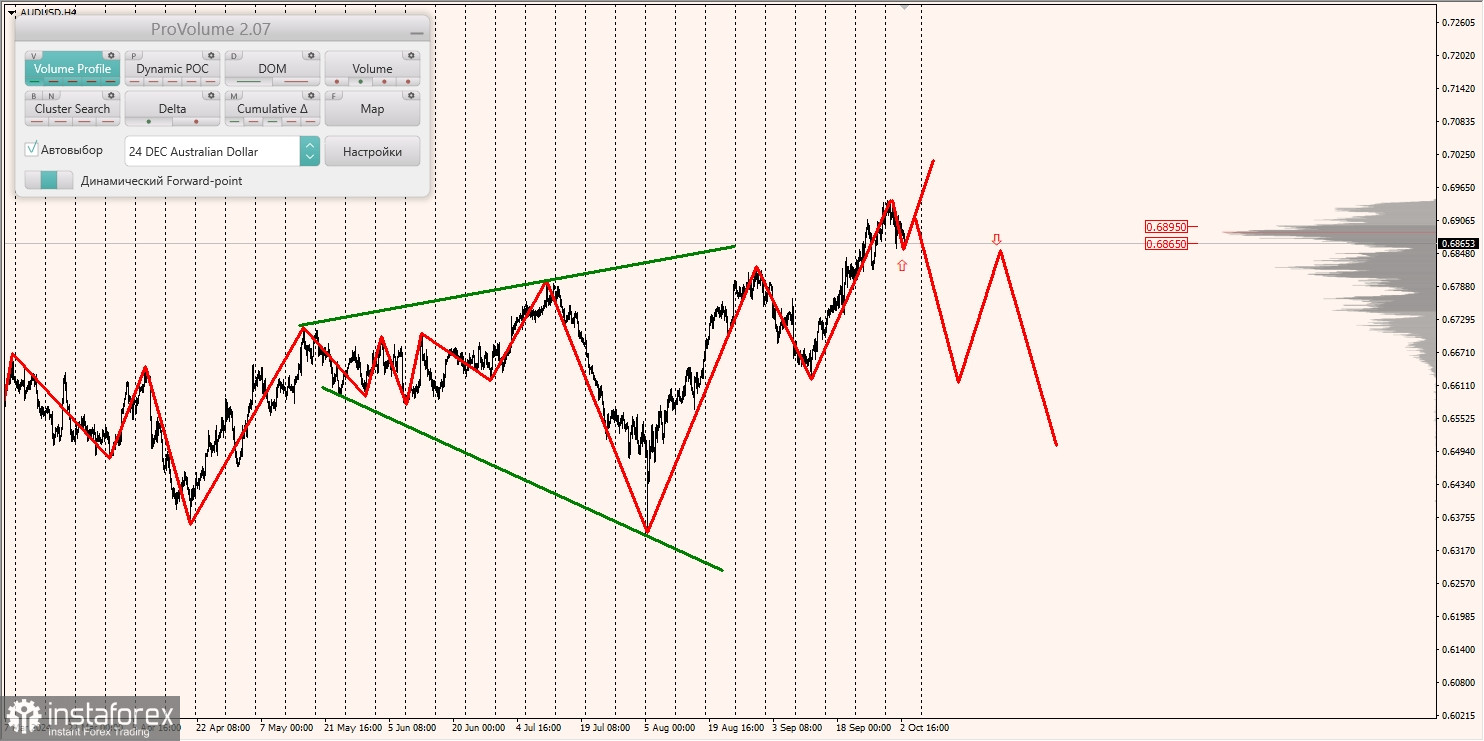Click the 2 Oct 16:00 date label
The height and width of the screenshot is (741, 1484).
coord(925,728)
